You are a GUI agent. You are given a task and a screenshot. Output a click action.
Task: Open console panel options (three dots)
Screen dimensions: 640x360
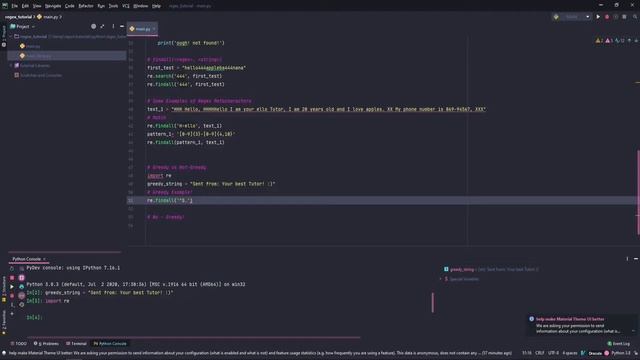pos(627,259)
